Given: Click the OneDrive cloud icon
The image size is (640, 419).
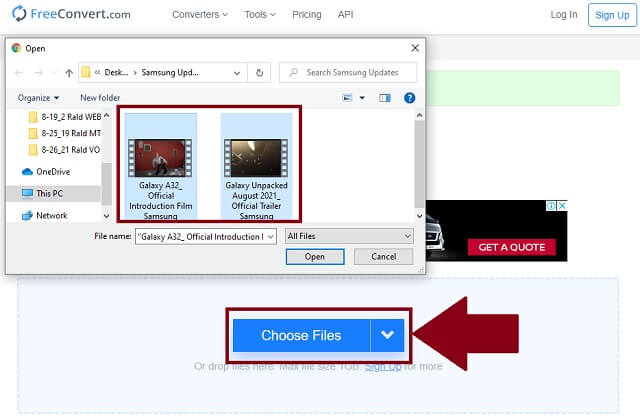Looking at the screenshot, I should (27, 172).
